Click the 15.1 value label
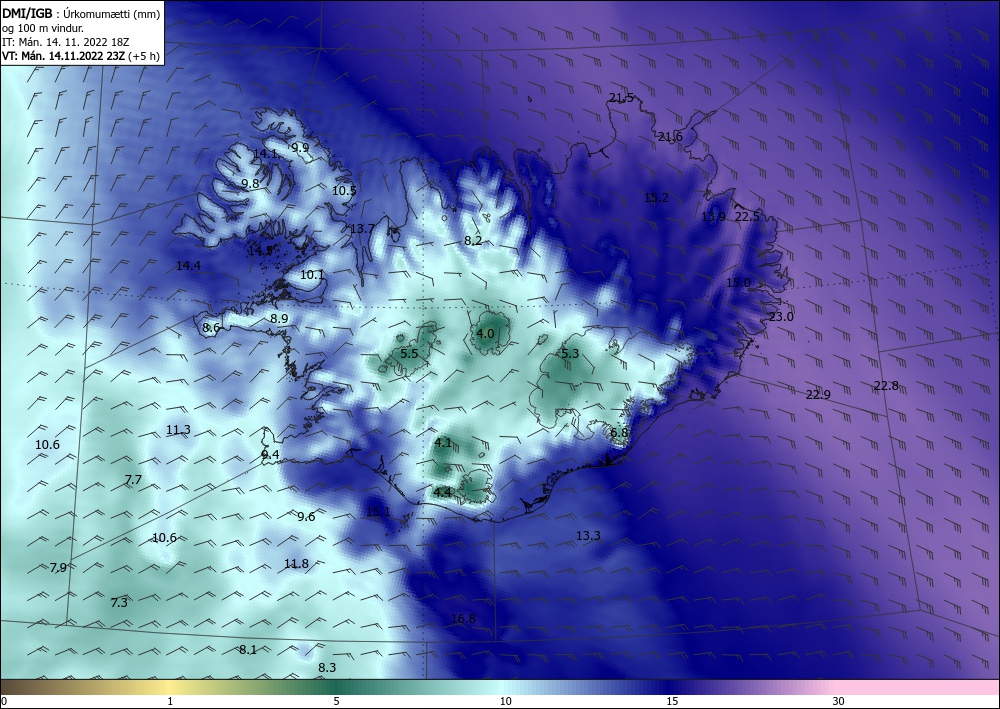Screen dimensions: 1000x709 [378, 511]
